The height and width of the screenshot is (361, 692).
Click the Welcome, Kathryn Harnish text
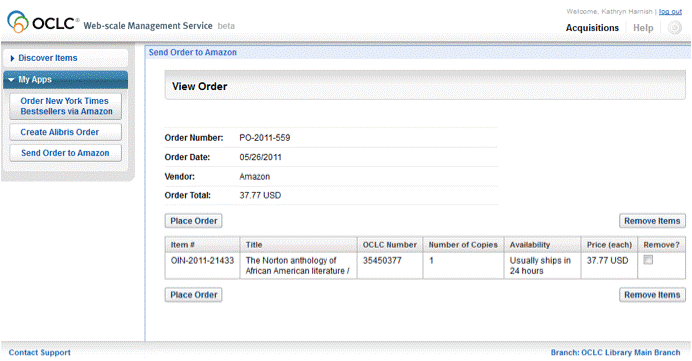pos(609,11)
